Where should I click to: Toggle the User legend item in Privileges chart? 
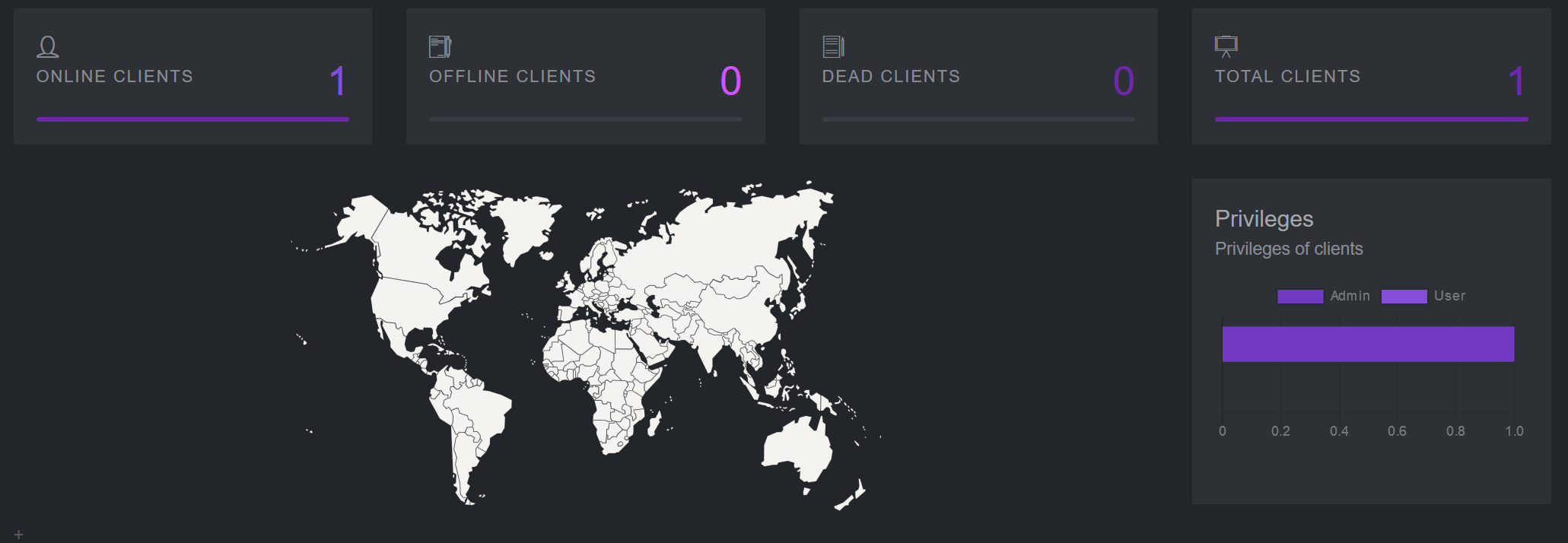click(x=1423, y=296)
